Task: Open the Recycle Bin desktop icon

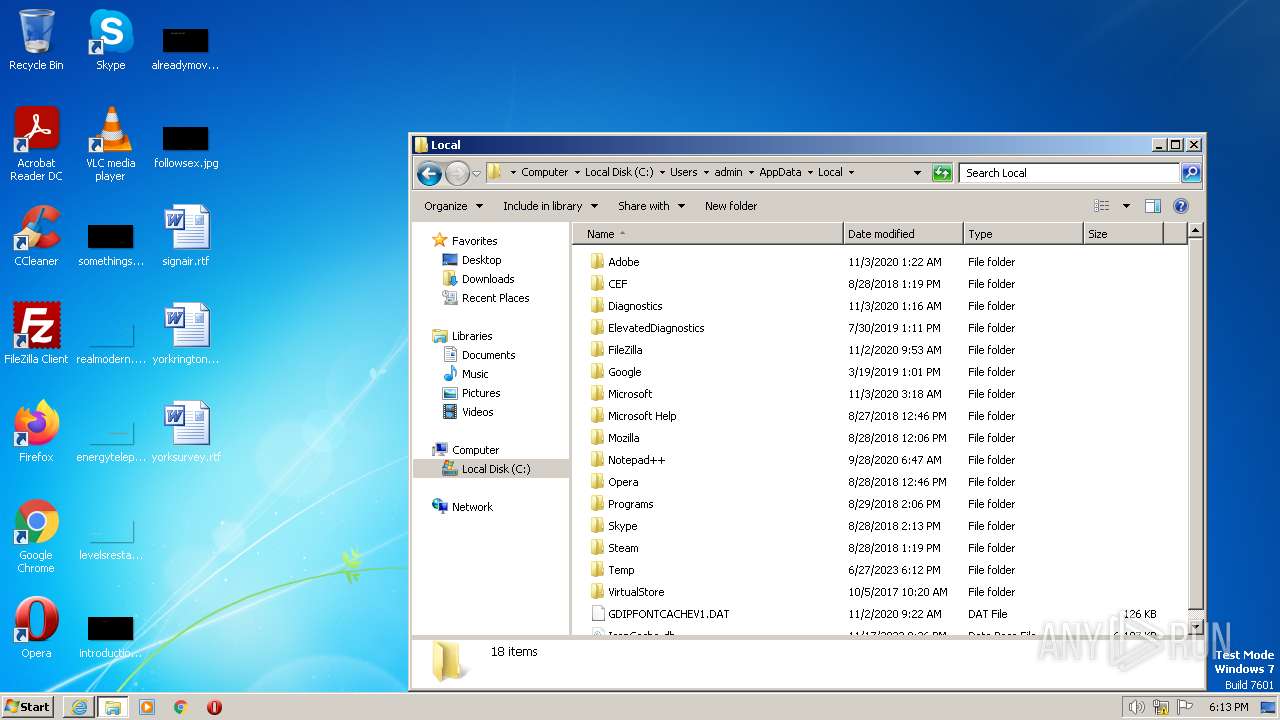Action: (36, 40)
